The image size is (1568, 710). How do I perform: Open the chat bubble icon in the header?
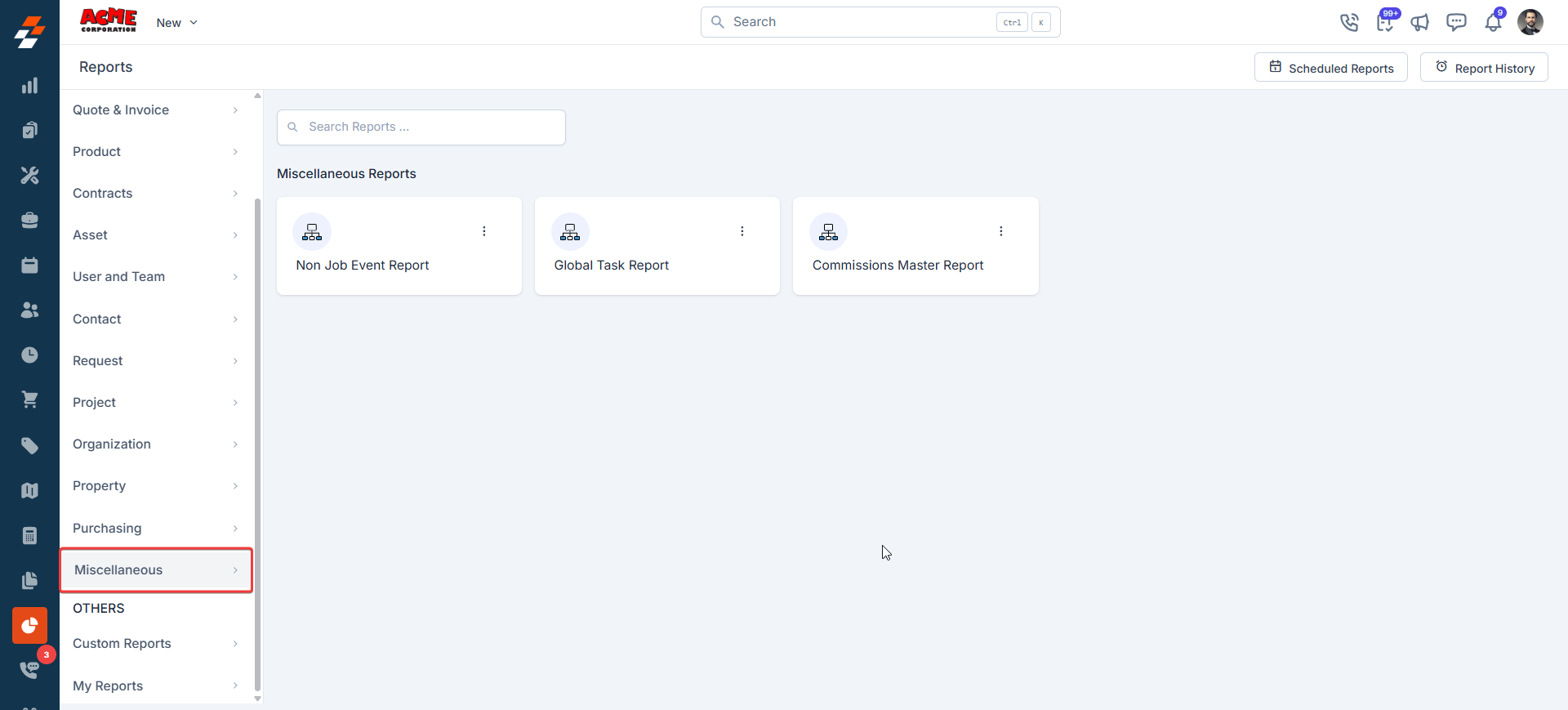[1456, 22]
